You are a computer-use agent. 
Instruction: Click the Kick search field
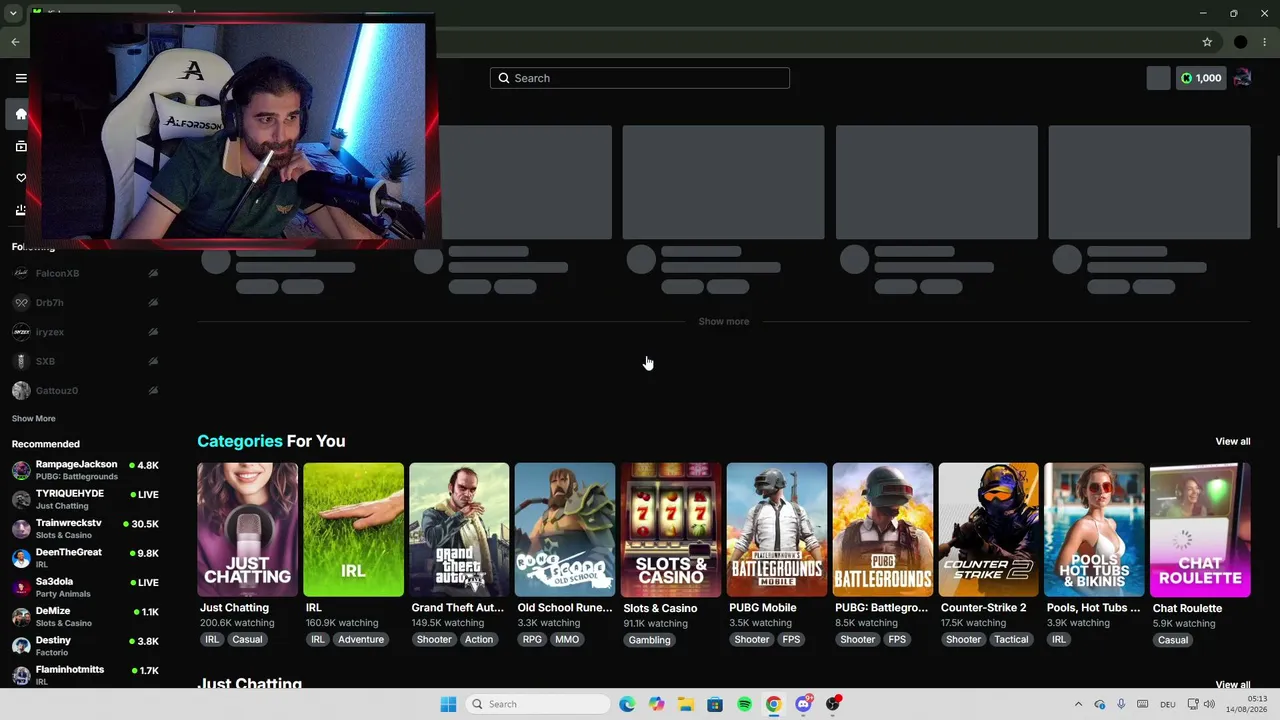pos(640,78)
